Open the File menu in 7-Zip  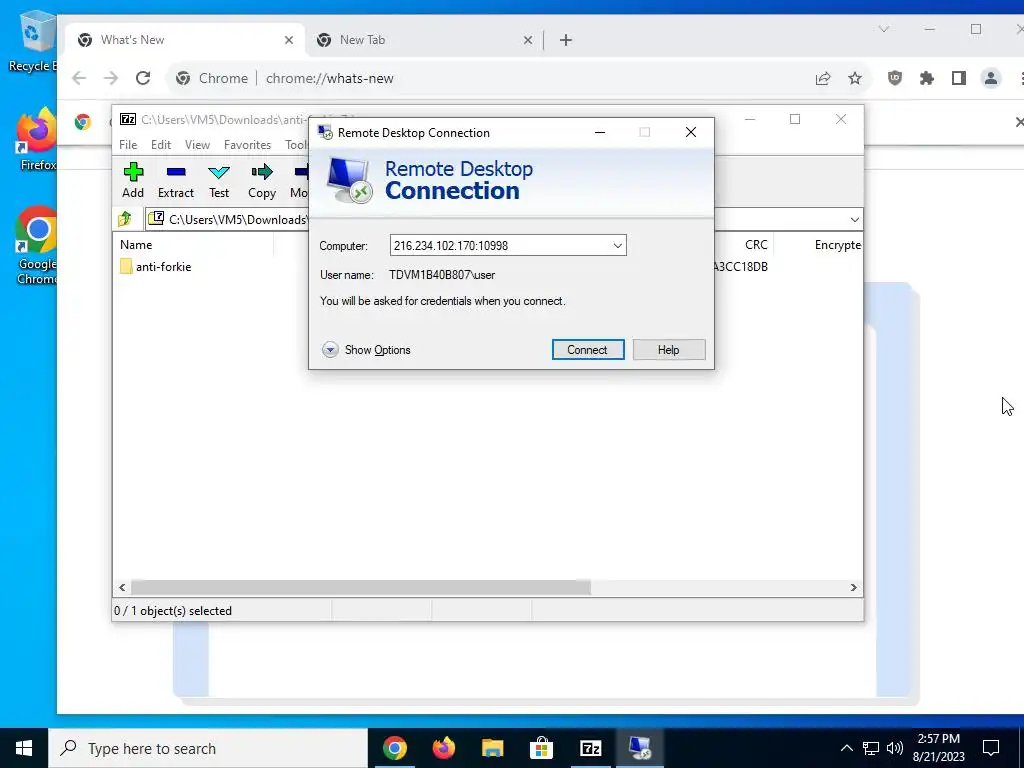coord(128,145)
